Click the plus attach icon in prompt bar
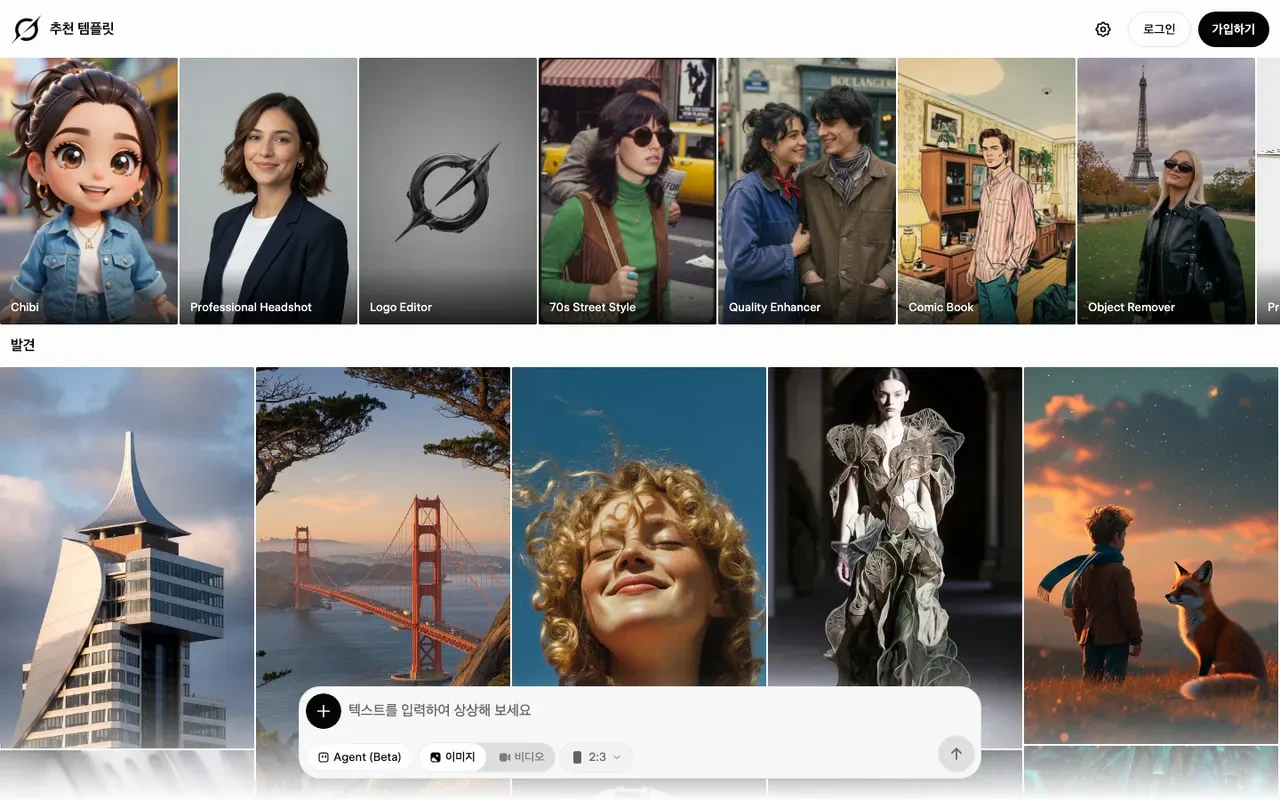The width and height of the screenshot is (1280, 800). [323, 711]
